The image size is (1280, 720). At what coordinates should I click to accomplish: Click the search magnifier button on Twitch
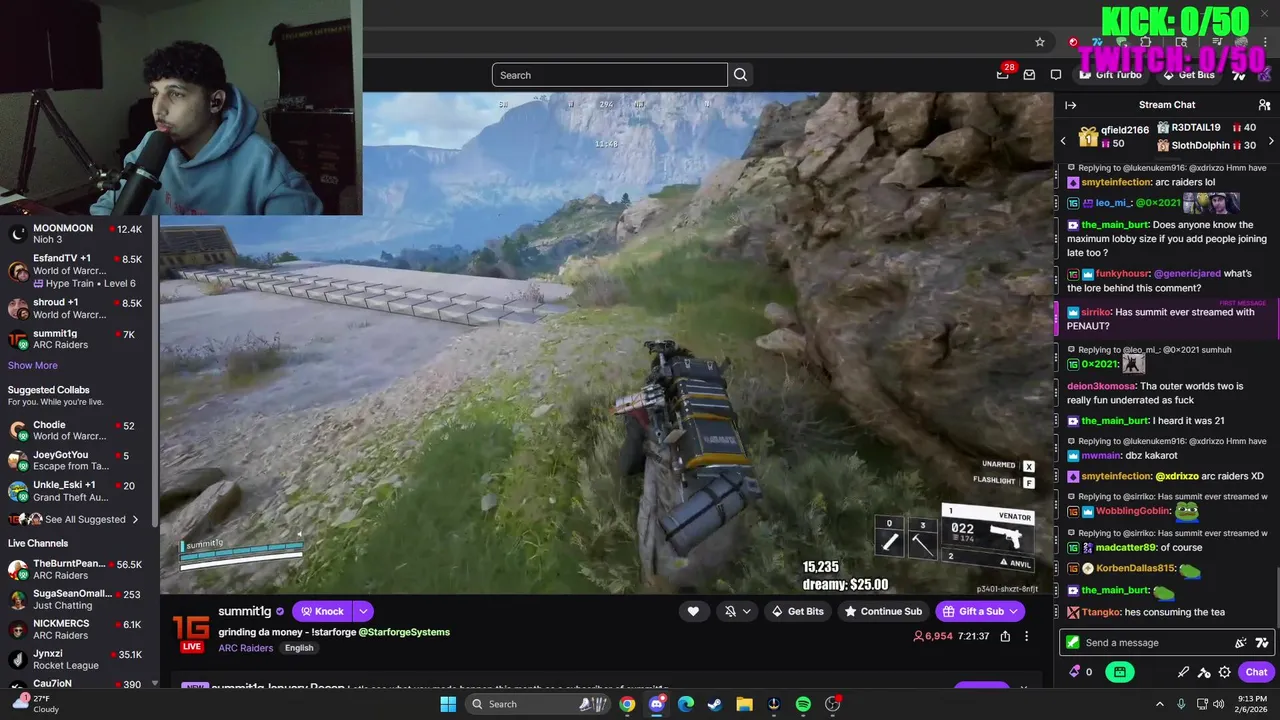(x=740, y=75)
